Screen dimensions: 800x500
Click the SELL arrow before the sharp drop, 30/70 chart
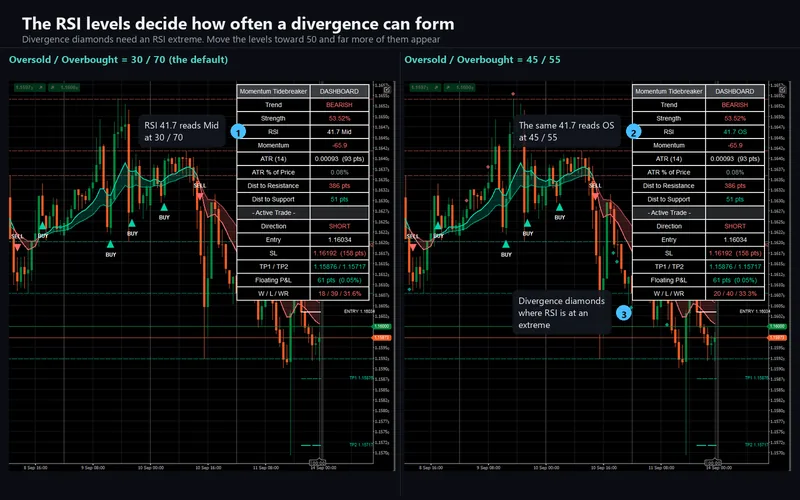[199, 195]
